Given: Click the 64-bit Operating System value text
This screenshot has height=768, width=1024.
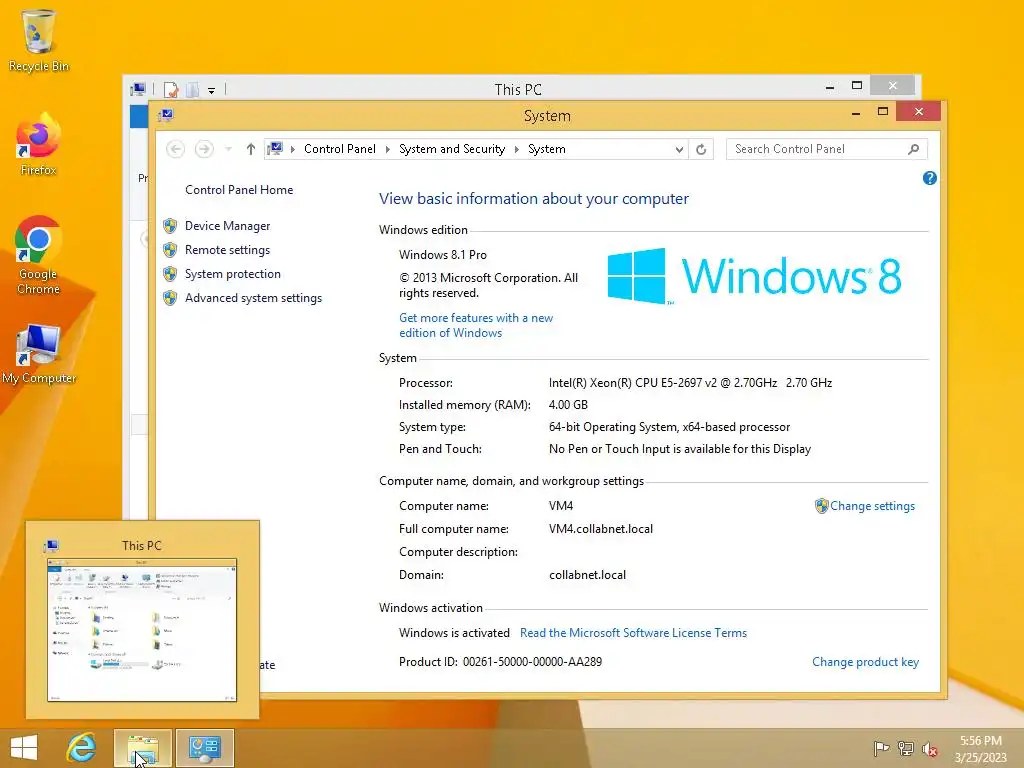Looking at the screenshot, I should (669, 427).
